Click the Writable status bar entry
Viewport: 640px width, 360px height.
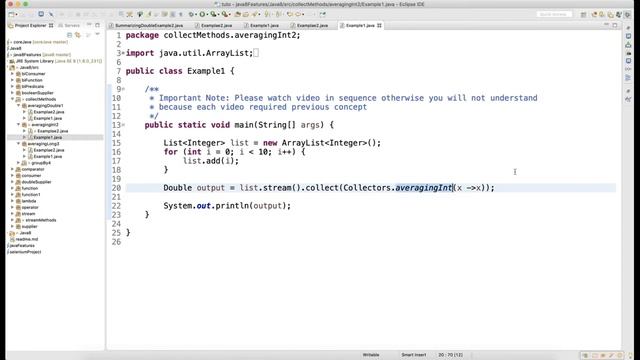pyautogui.click(x=371, y=355)
